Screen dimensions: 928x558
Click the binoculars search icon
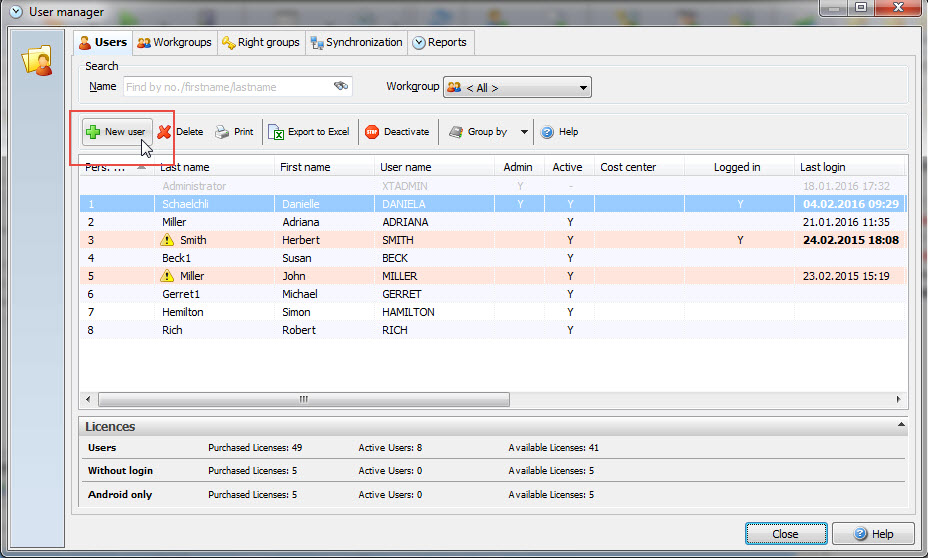click(341, 87)
